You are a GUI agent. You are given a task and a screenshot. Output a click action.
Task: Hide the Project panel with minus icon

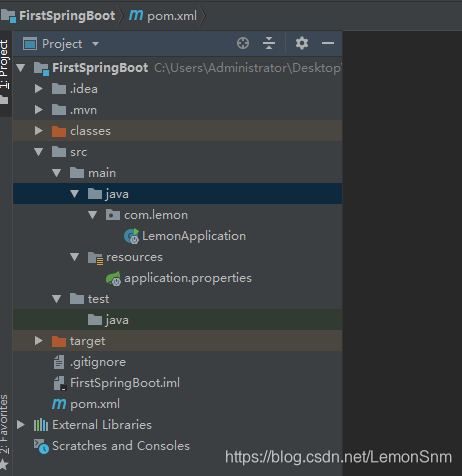click(x=328, y=43)
